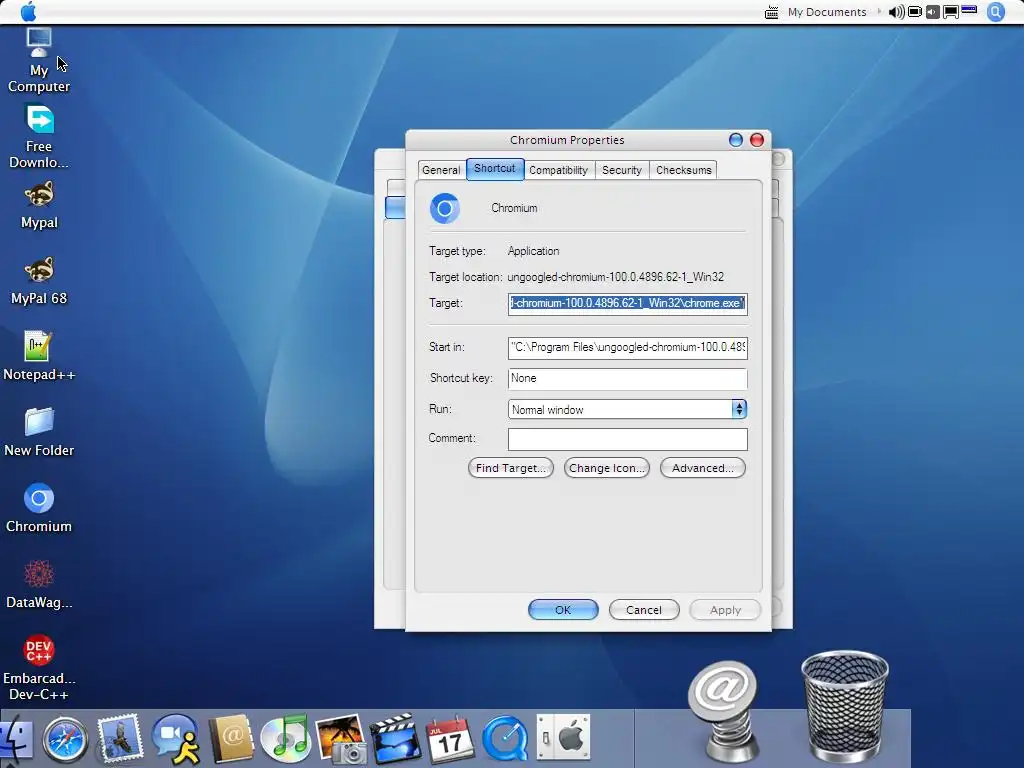Click the @ spring icon in dock
This screenshot has width=1024, height=768.
[724, 711]
